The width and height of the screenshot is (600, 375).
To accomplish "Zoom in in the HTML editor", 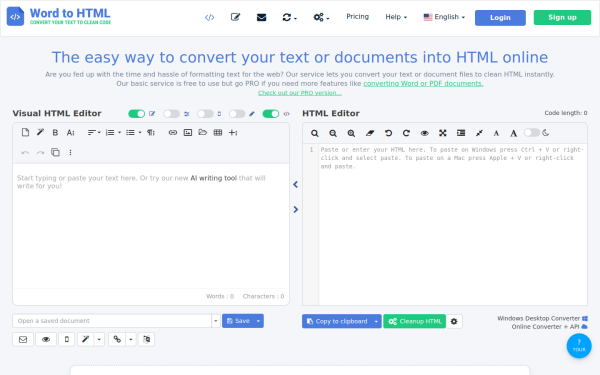I will tap(351, 133).
